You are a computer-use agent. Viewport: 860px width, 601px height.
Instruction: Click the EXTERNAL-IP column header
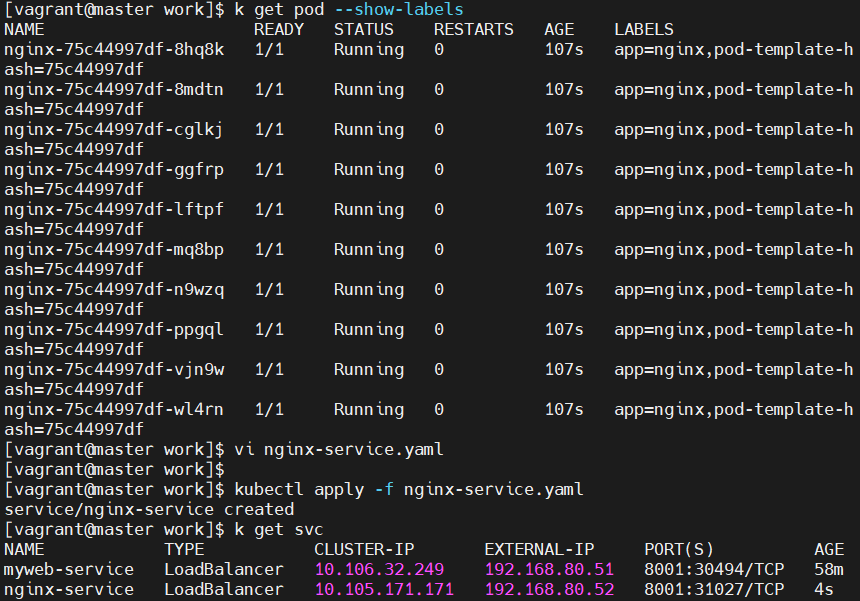pyautogui.click(x=539, y=550)
